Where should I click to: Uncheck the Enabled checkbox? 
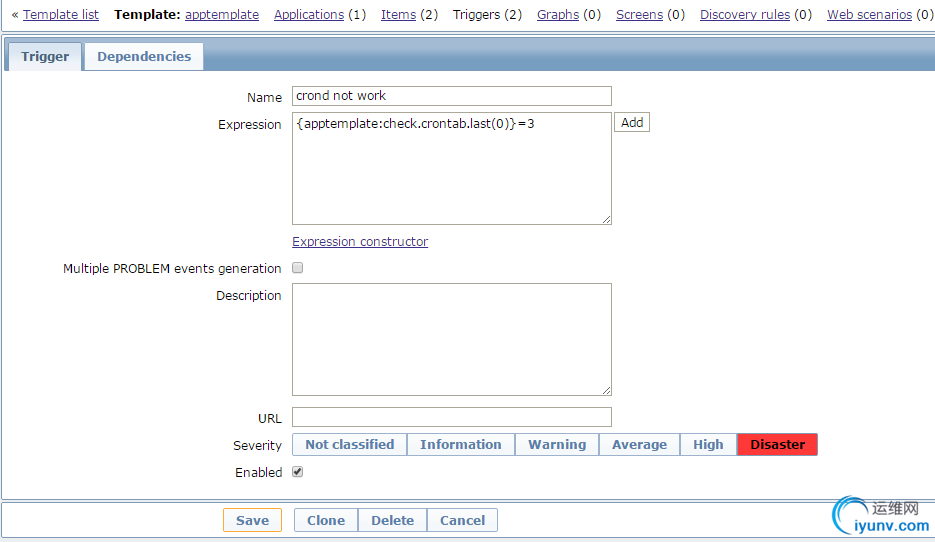[297, 472]
